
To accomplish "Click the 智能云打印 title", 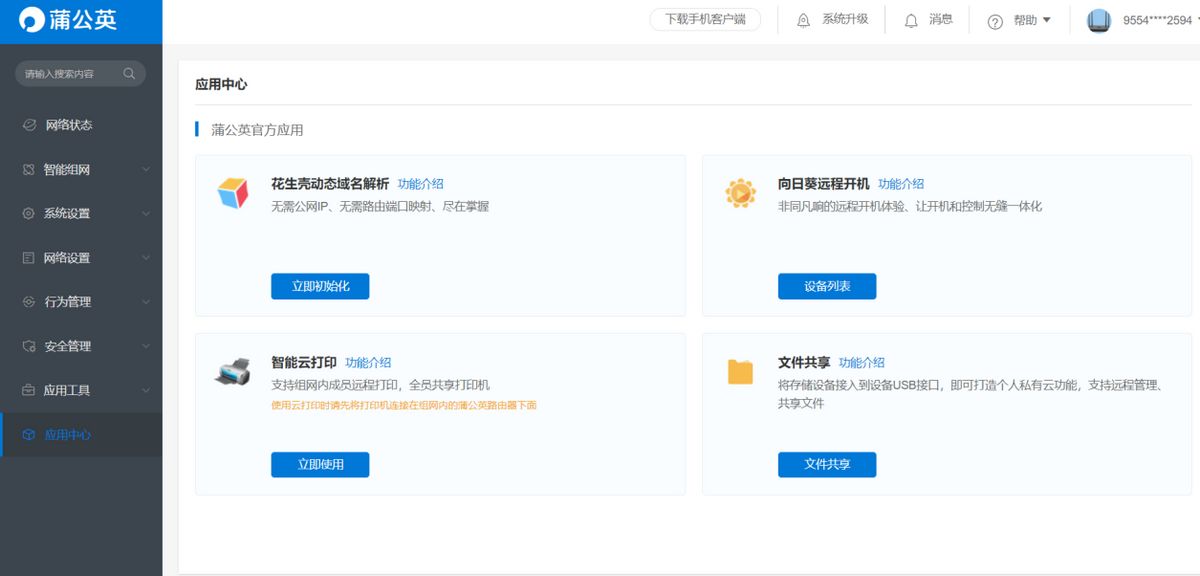I will click(304, 363).
